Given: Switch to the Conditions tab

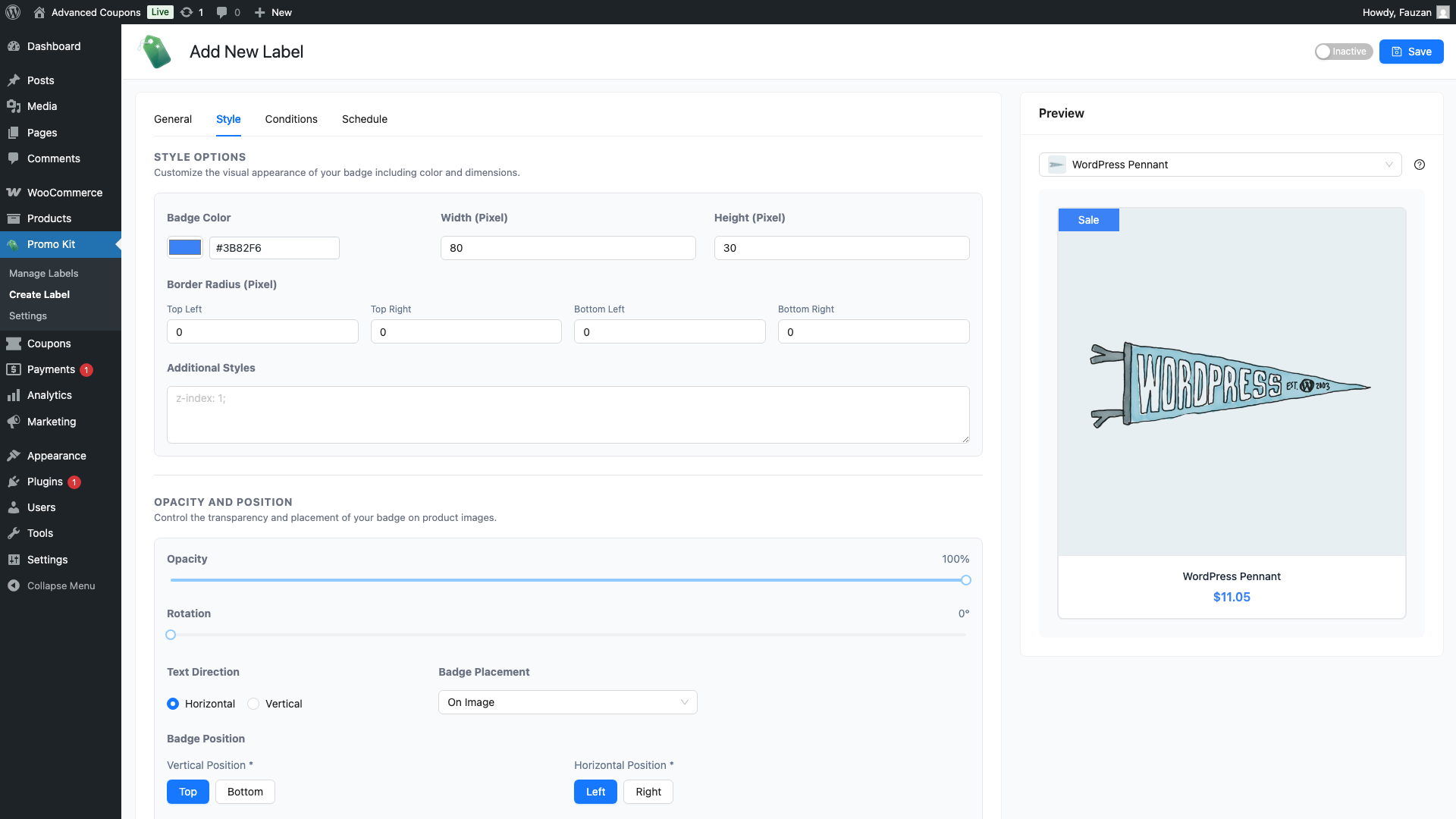Looking at the screenshot, I should pyautogui.click(x=291, y=119).
